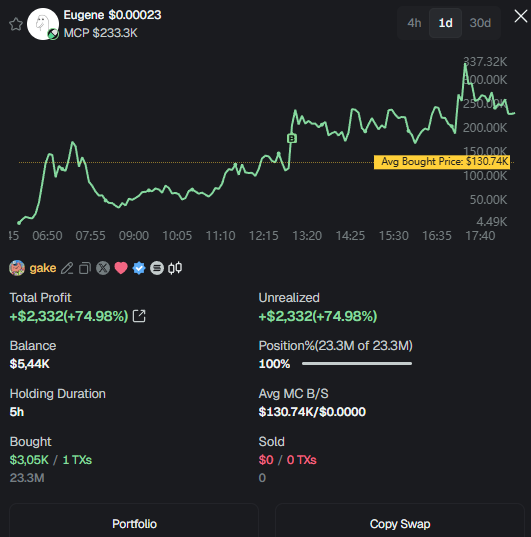531x537 pixels.
Task: Click the 337.32K chart axis label
Action: click(485, 62)
